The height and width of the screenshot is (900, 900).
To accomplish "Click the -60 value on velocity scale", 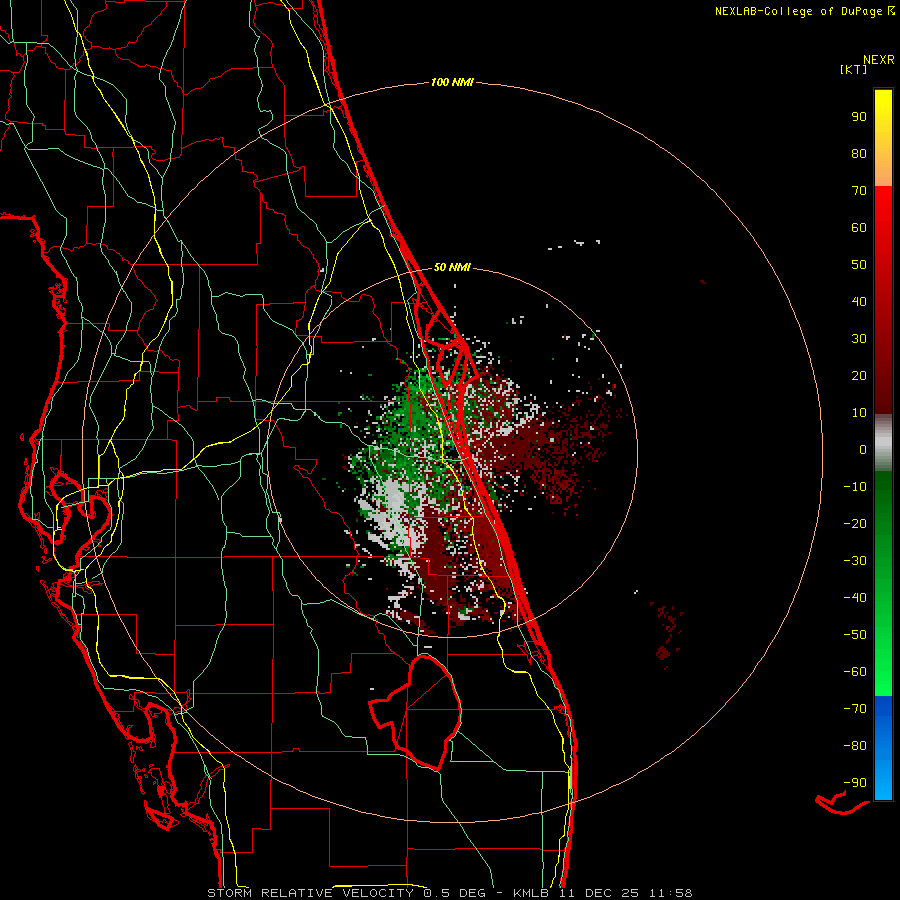I will (855, 672).
